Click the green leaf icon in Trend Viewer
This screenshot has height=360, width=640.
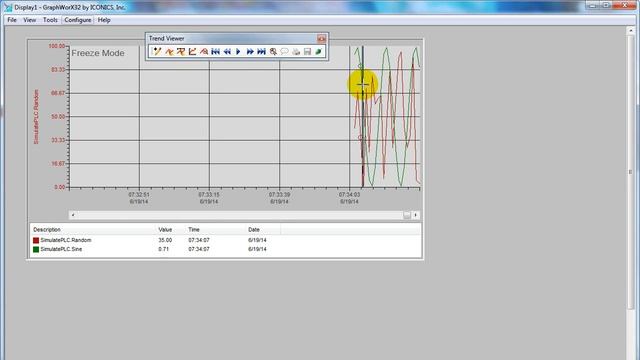click(319, 51)
